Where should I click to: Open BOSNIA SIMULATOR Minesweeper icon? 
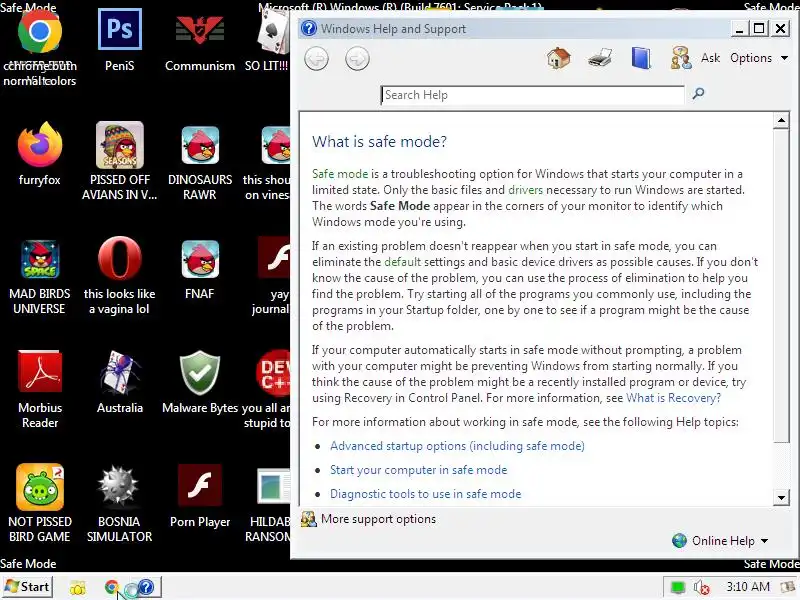(x=118, y=486)
